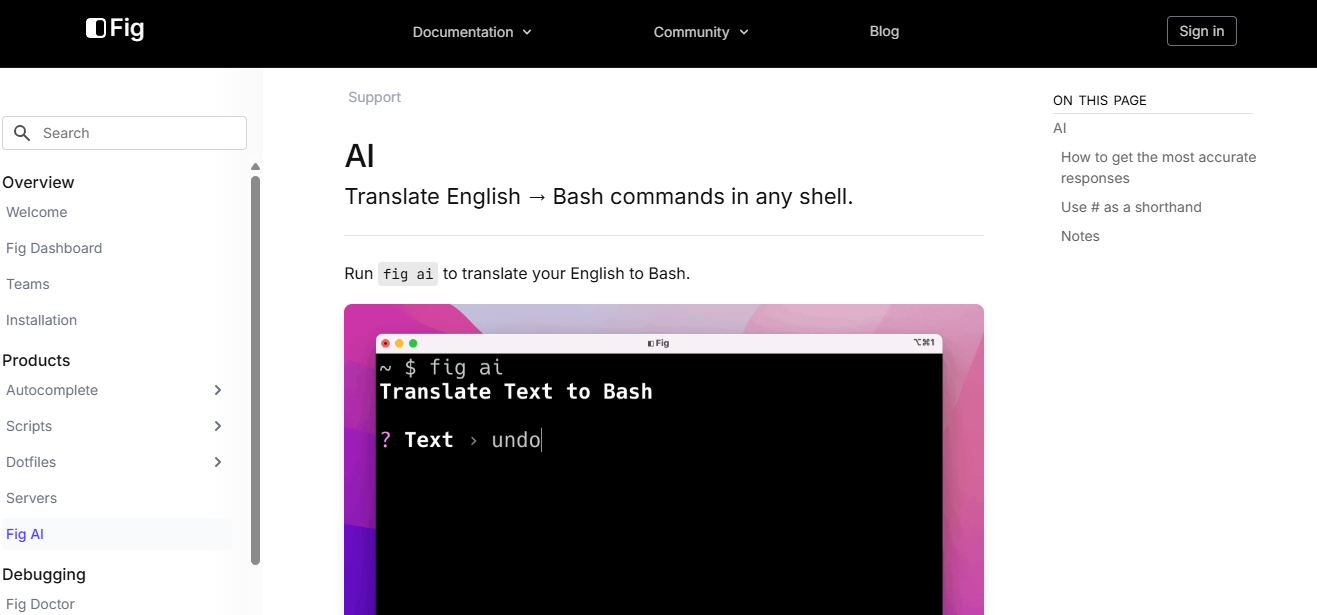Expand the Community menu
1317x615 pixels.
[x=701, y=32]
